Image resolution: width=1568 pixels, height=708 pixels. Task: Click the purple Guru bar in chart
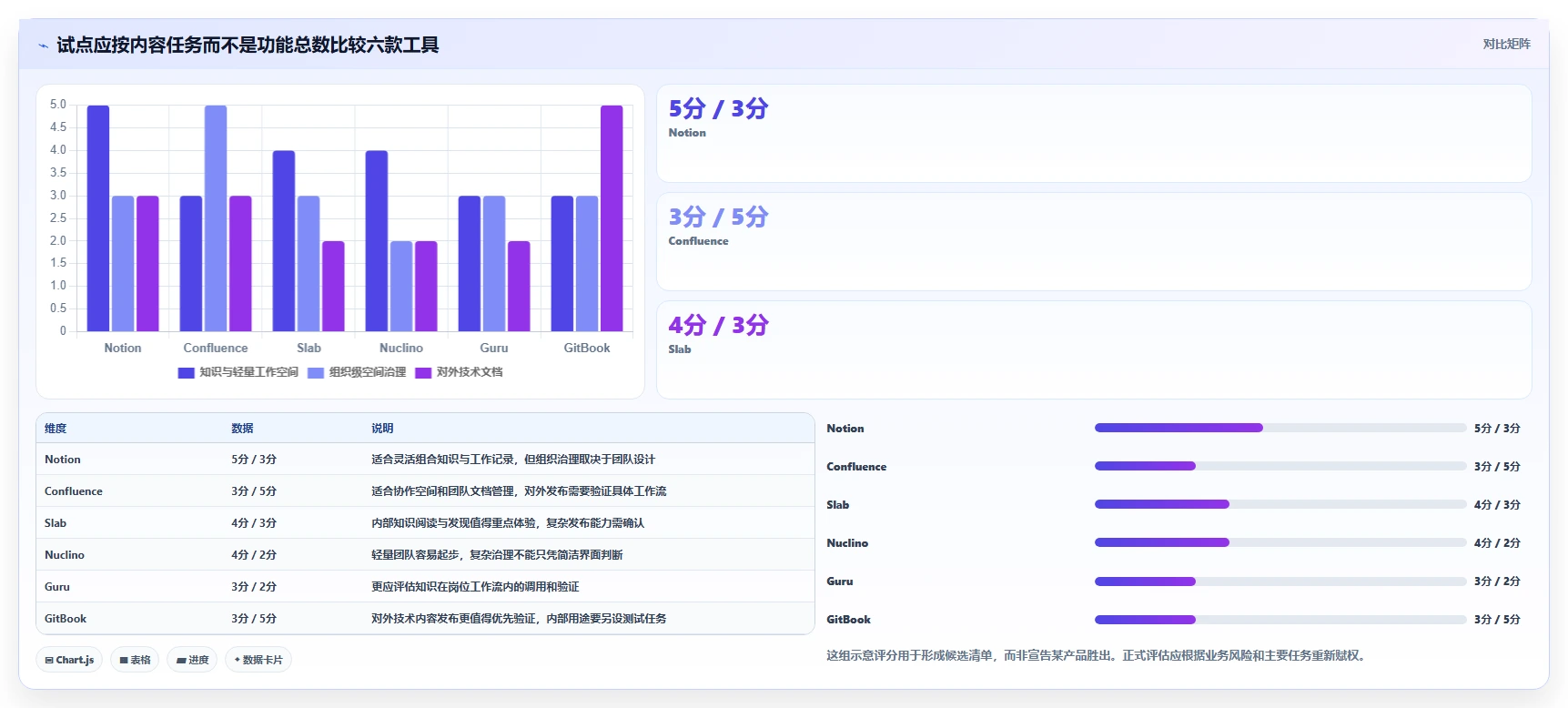(519, 286)
